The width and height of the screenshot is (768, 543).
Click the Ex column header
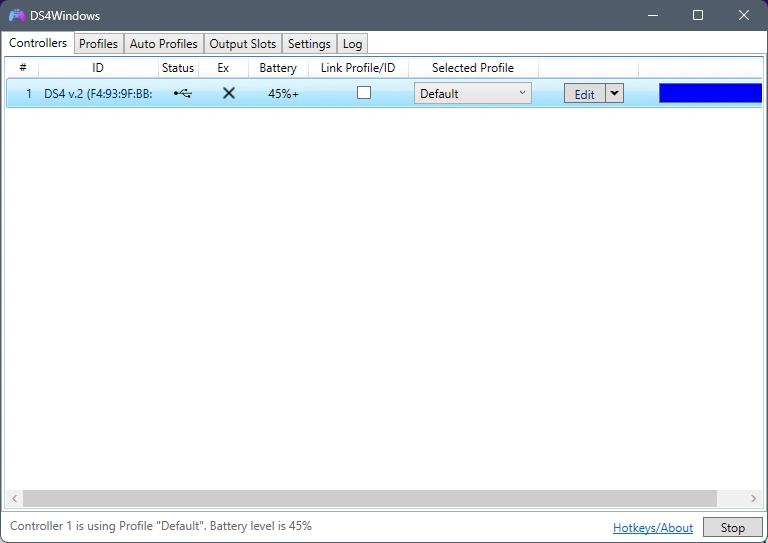223,68
